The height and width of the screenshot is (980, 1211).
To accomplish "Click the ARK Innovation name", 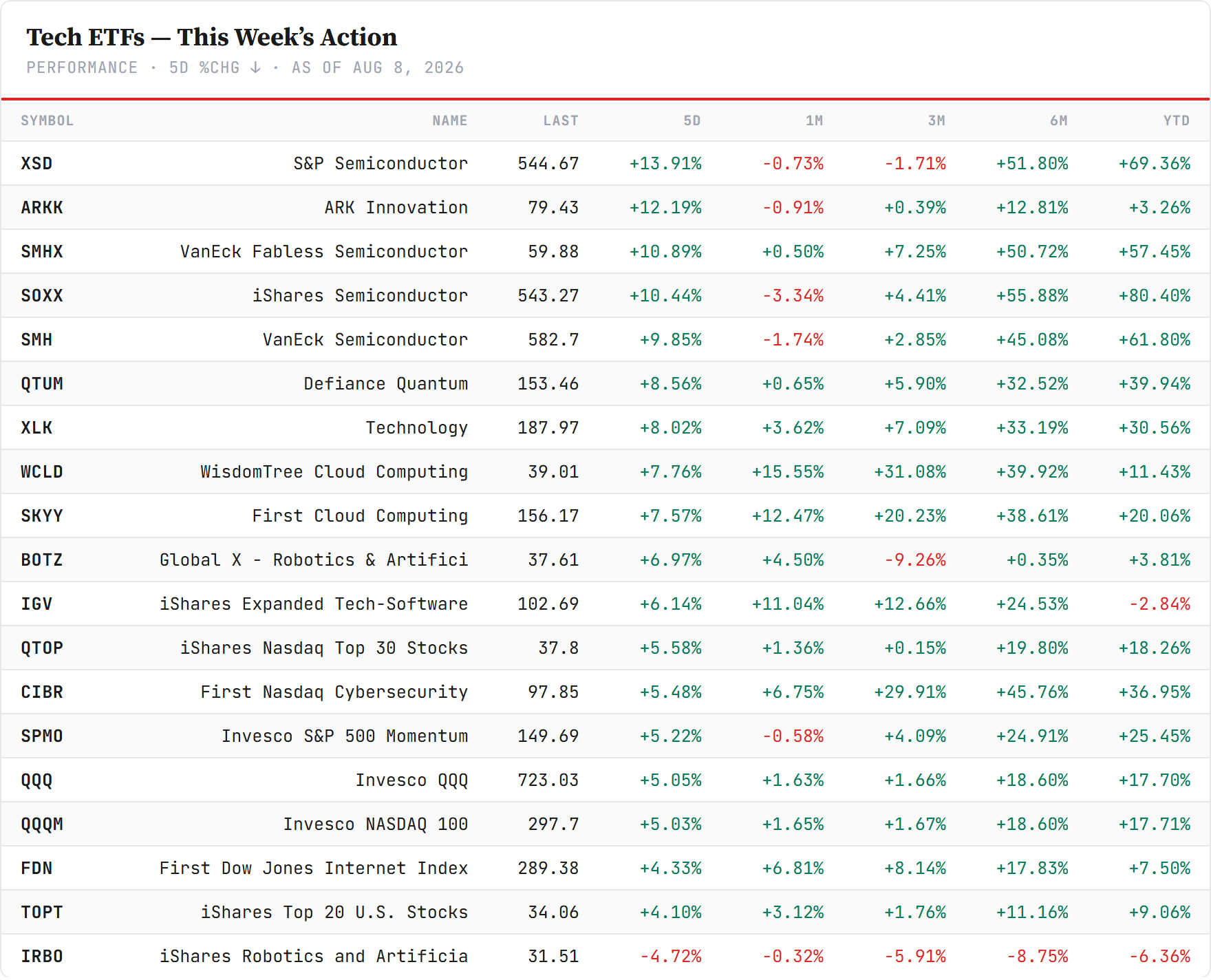I will click(396, 208).
